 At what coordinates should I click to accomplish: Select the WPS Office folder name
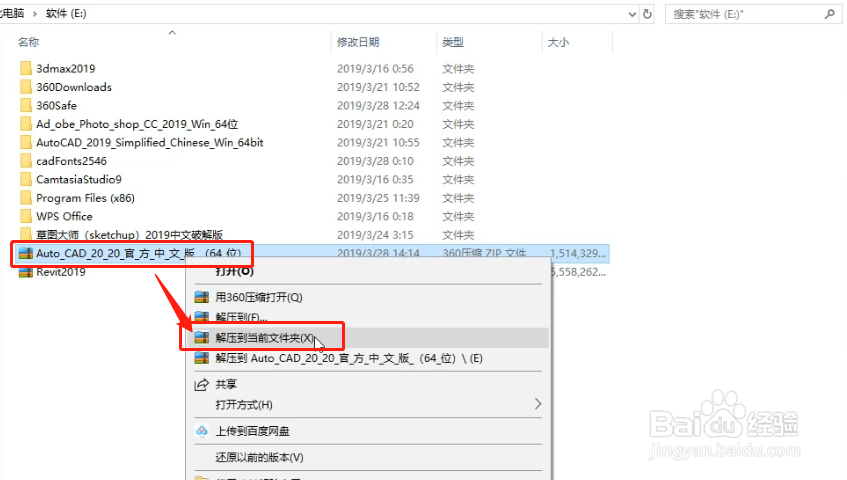tap(64, 217)
